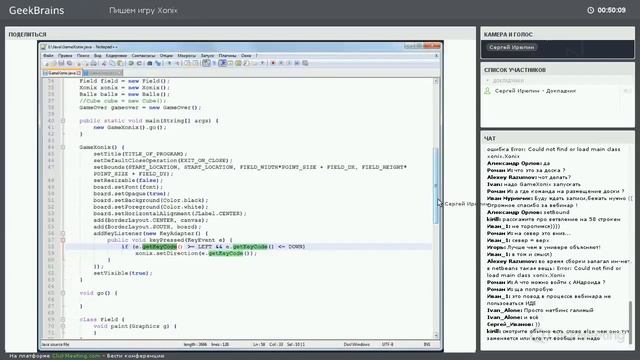Switch to the GameXonix.java tab

click(x=62, y=73)
